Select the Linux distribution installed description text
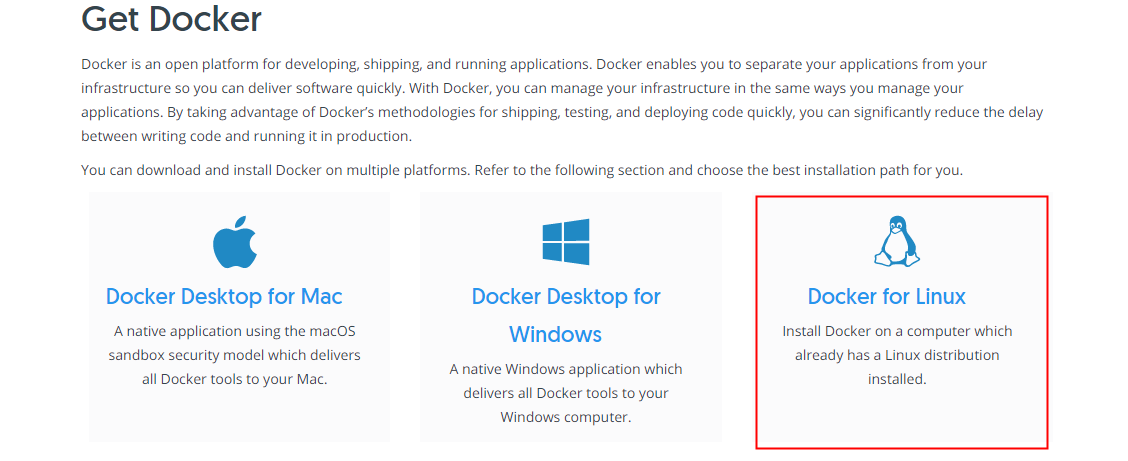The height and width of the screenshot is (461, 1128). tap(897, 355)
